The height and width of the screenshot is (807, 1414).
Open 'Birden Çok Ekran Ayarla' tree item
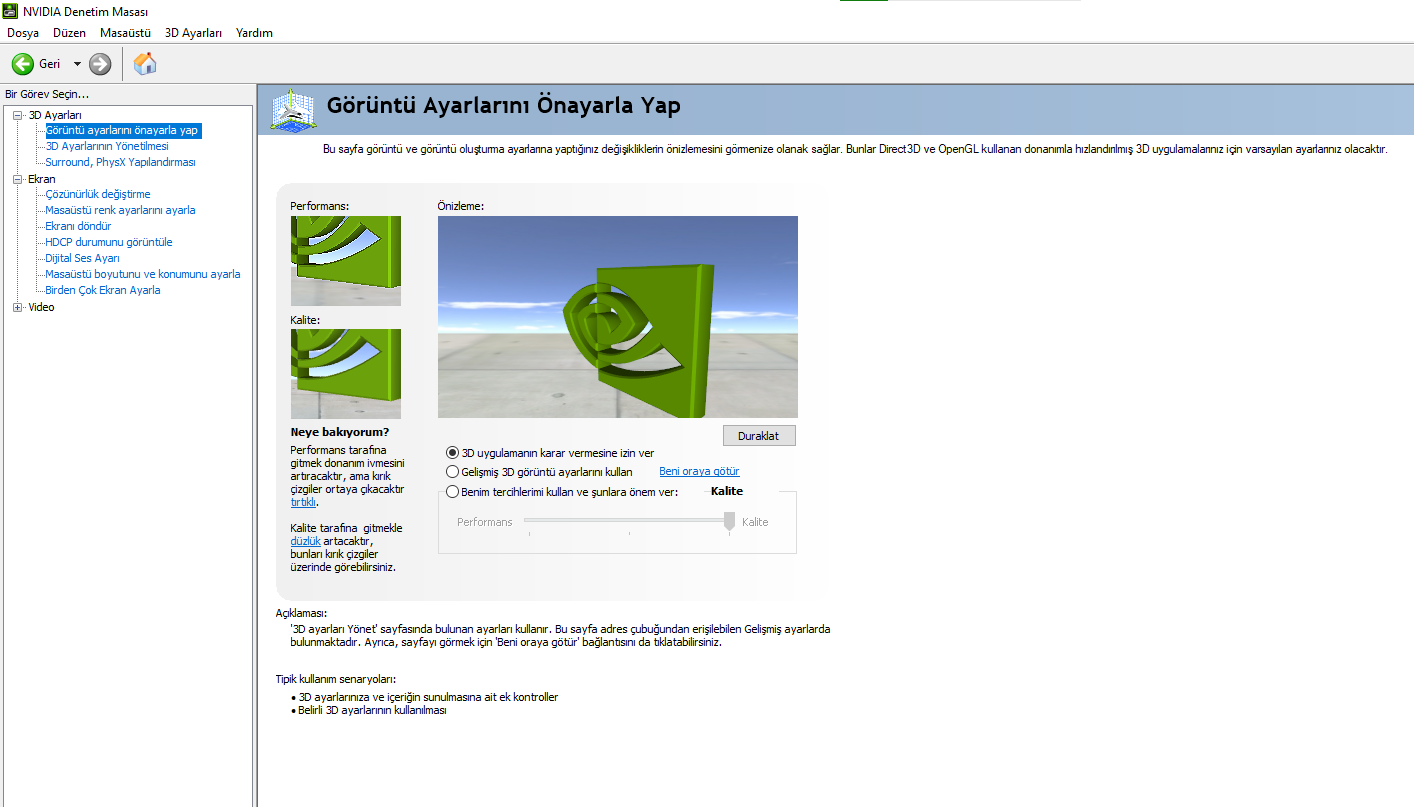[x=103, y=290]
